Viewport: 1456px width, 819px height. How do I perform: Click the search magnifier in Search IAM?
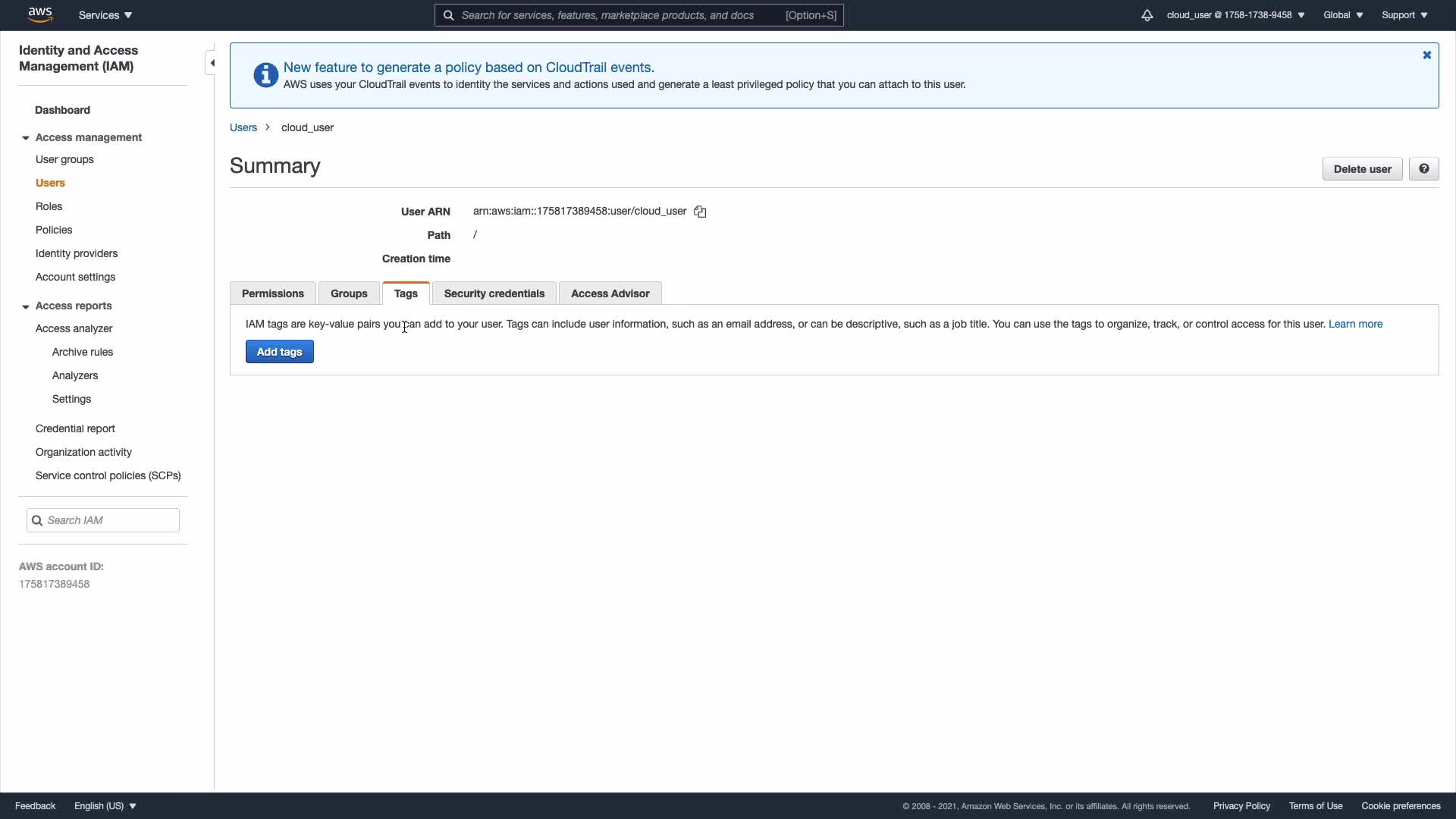37,520
